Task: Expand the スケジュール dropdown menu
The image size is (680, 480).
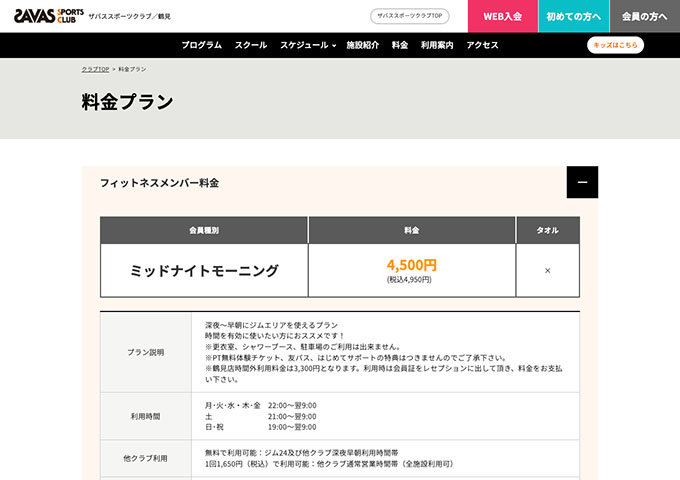Action: (x=307, y=45)
